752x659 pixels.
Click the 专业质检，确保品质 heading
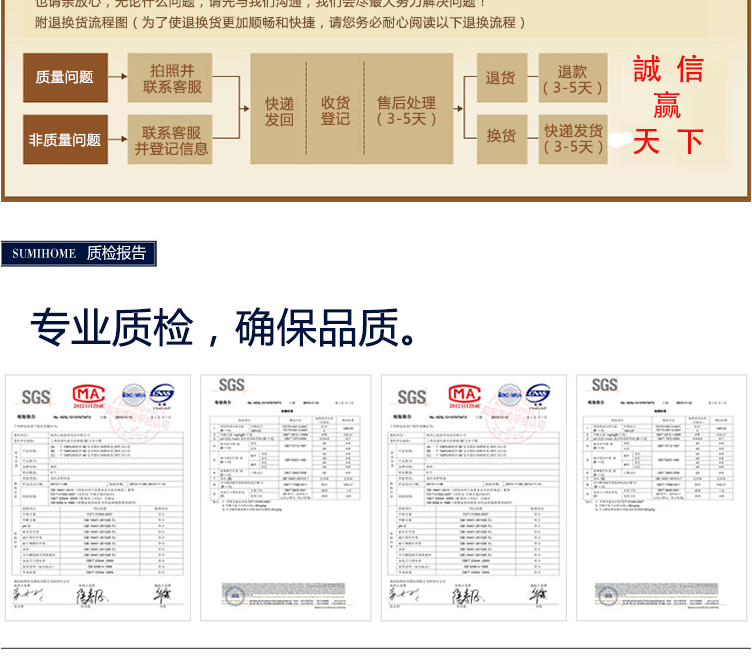point(223,328)
